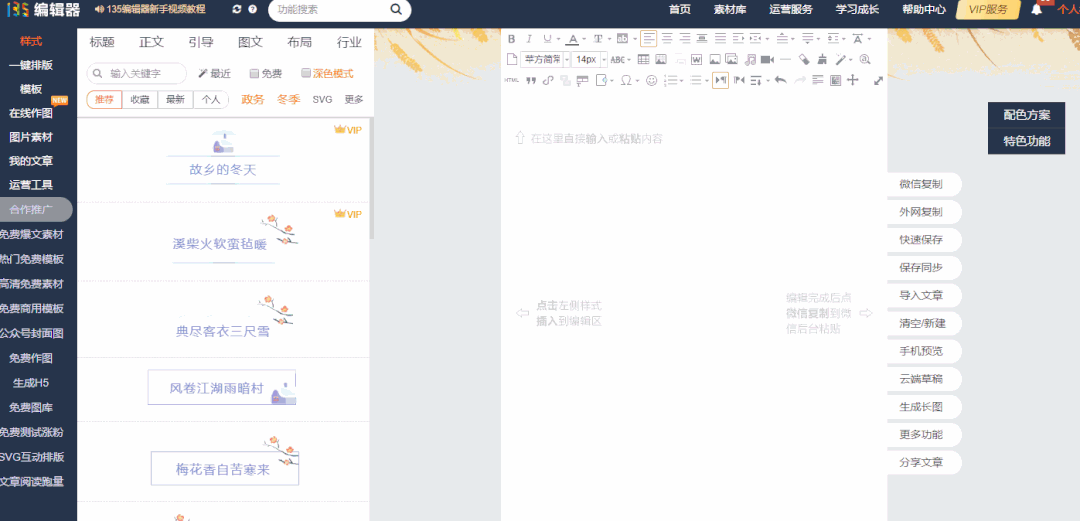Open the Omega special character dropdown arrow

[637, 81]
